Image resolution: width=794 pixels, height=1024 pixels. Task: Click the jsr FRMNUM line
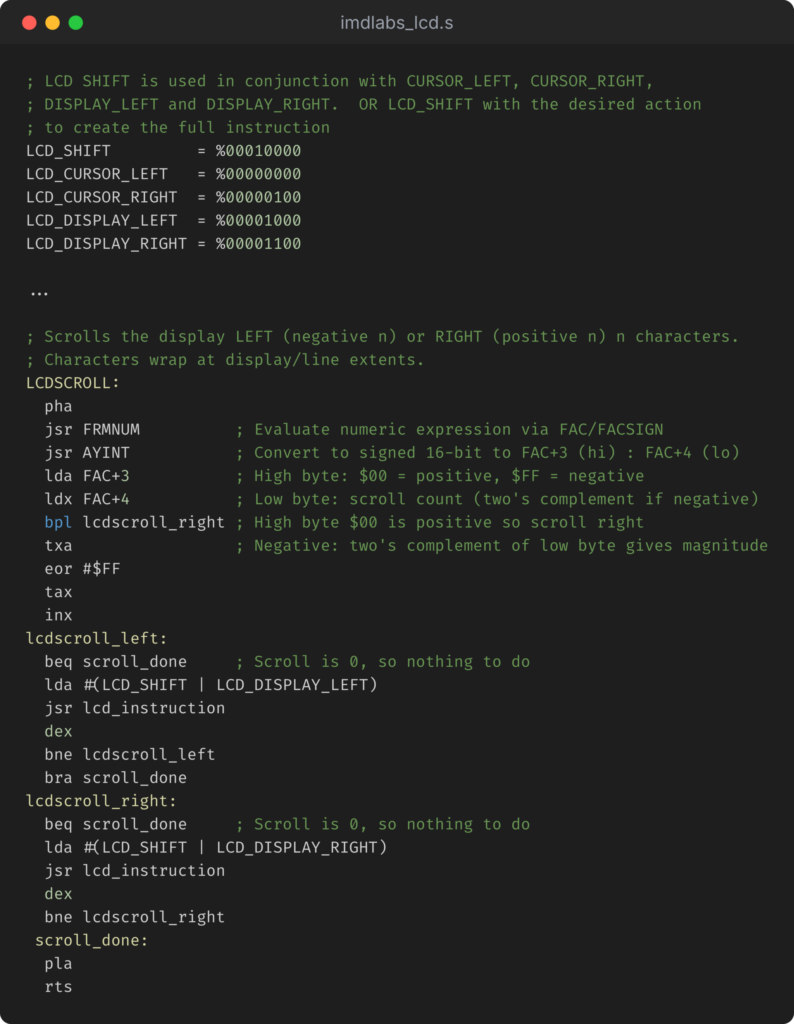(x=92, y=429)
